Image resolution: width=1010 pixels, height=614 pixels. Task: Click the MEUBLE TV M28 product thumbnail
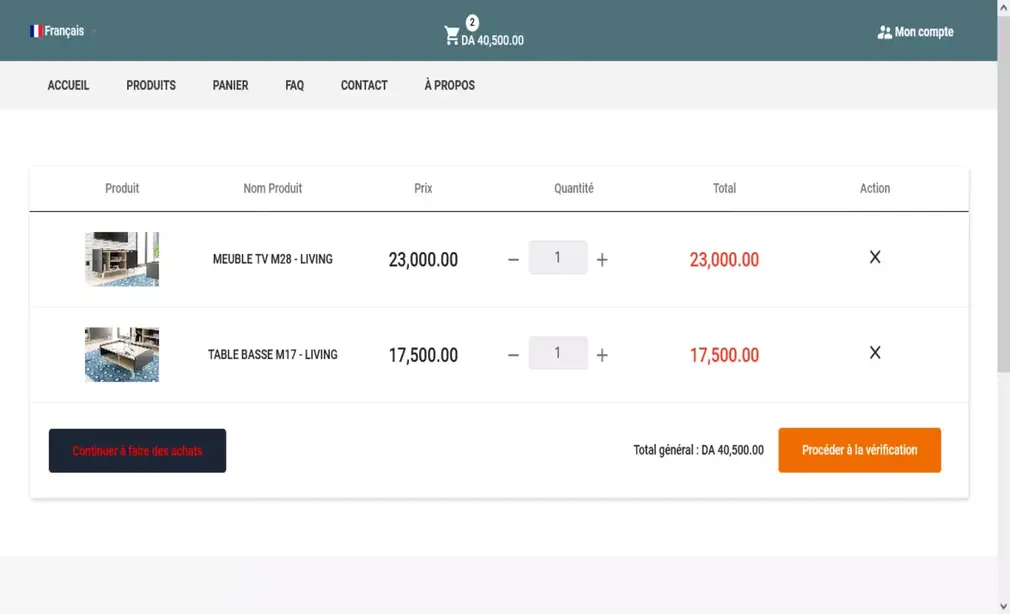pos(122,259)
